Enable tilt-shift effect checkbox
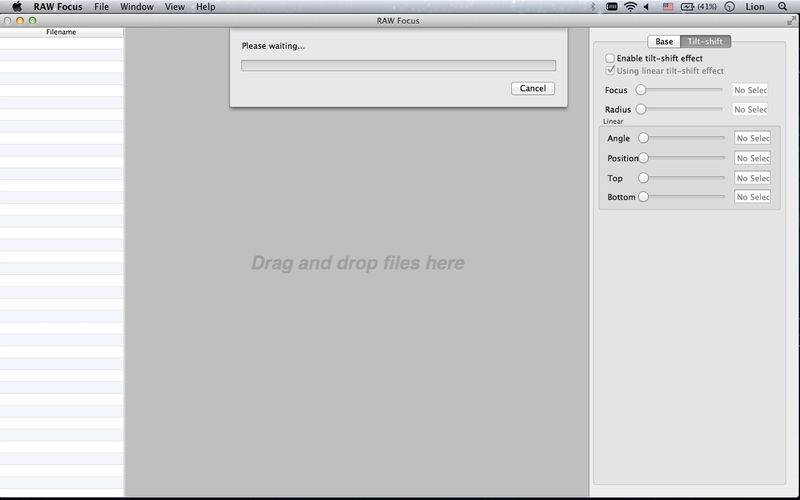Screen dimensions: 800x500 (x=610, y=58)
